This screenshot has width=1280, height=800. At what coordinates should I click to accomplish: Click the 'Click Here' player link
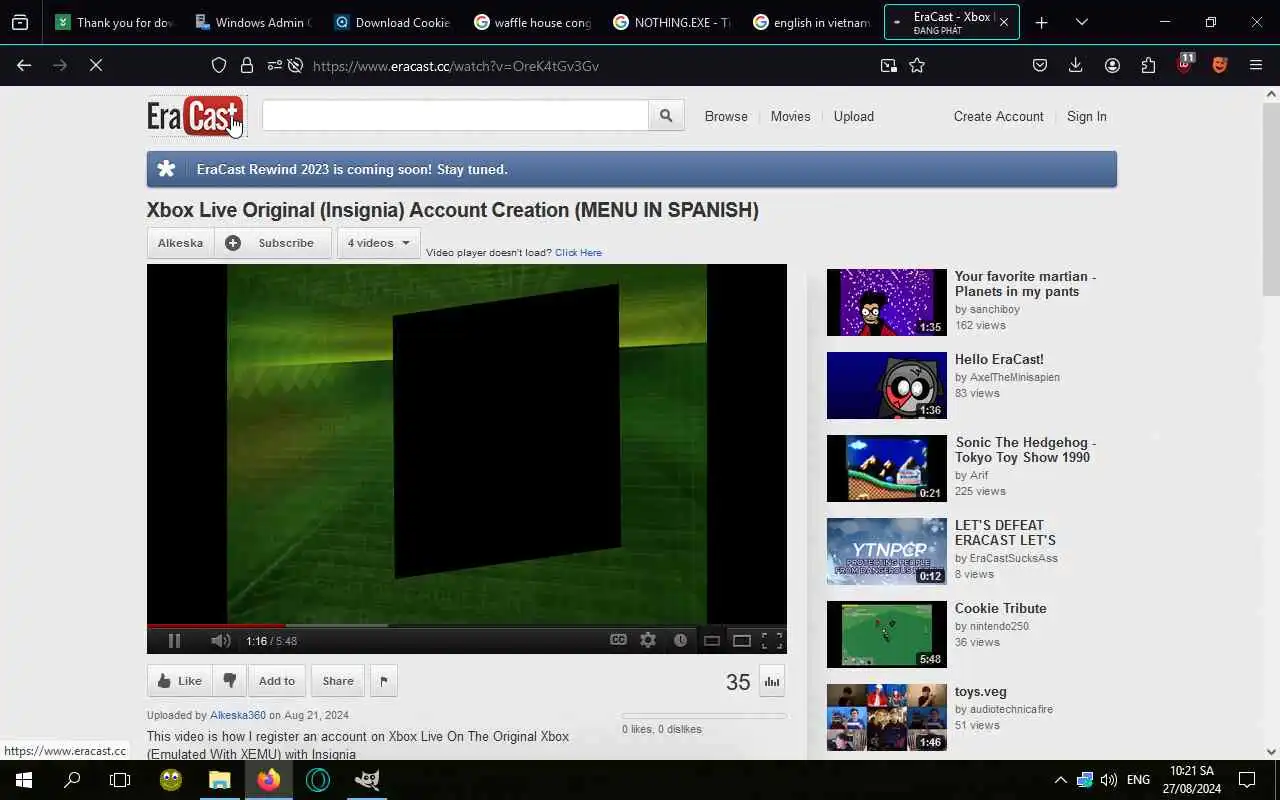pyautogui.click(x=578, y=253)
